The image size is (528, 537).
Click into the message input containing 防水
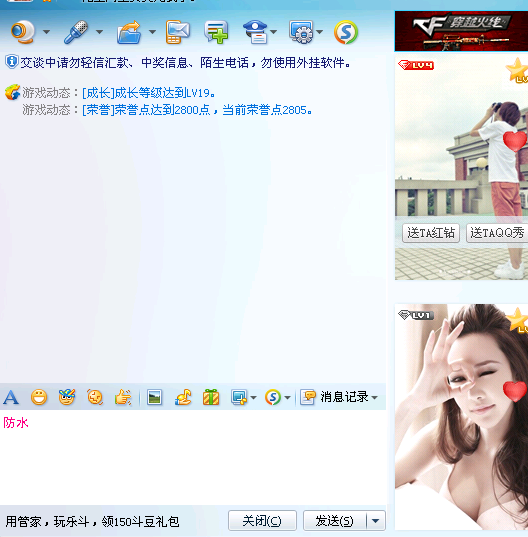[x=193, y=457]
